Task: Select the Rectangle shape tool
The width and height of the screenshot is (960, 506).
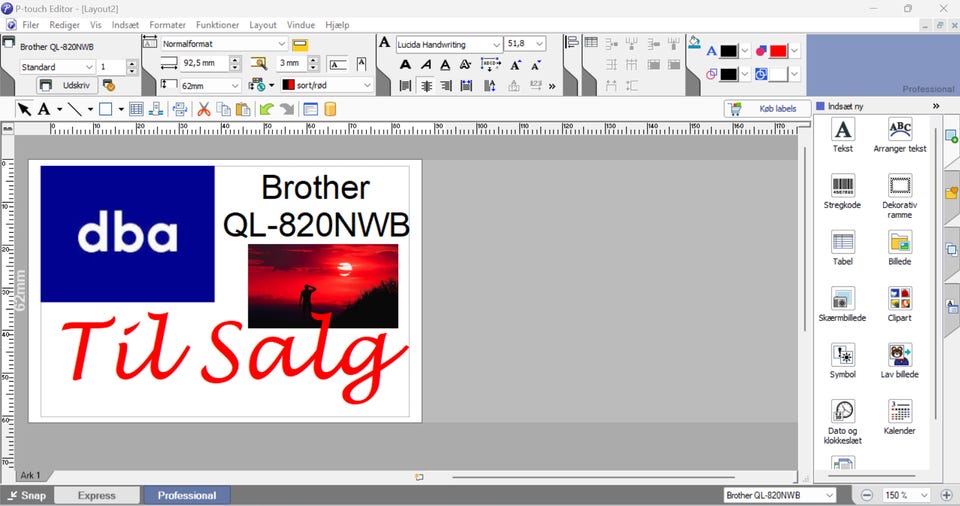Action: click(x=105, y=109)
